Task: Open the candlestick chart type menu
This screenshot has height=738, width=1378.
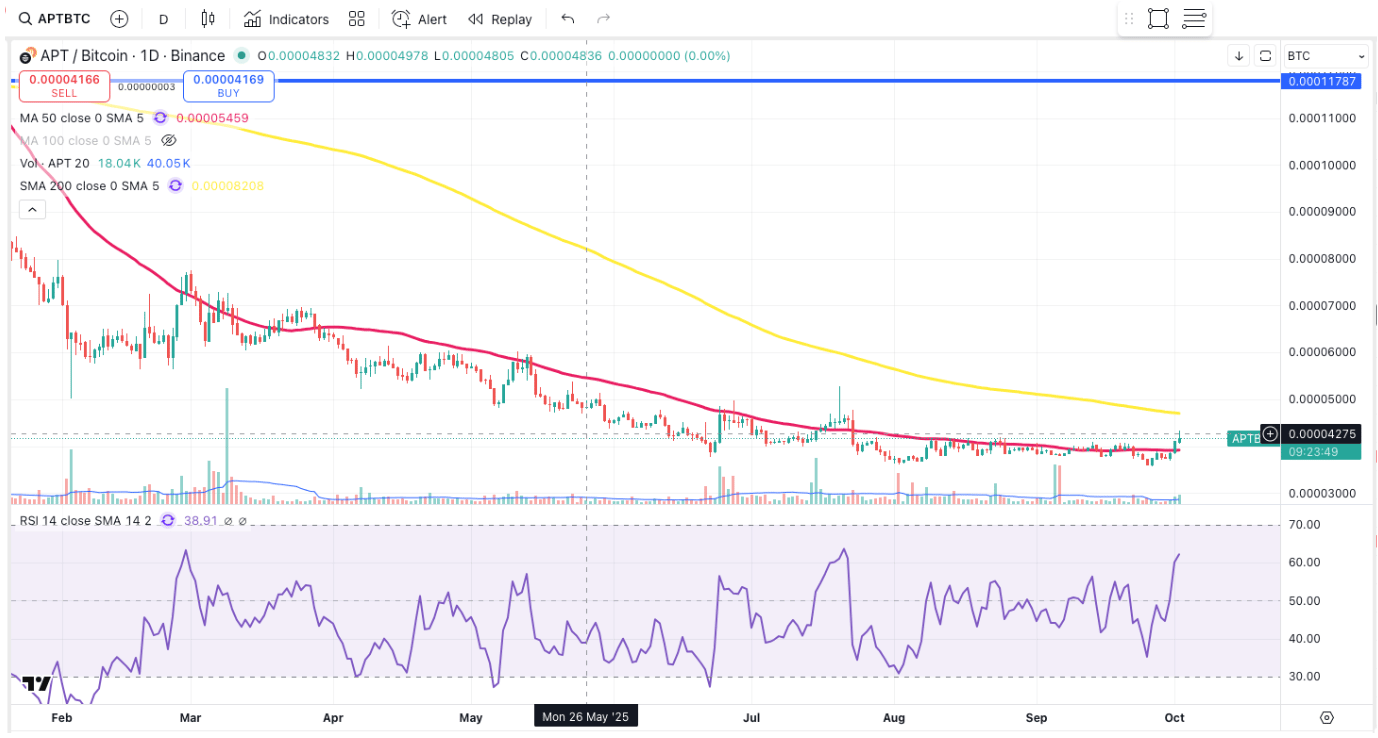Action: (x=208, y=19)
